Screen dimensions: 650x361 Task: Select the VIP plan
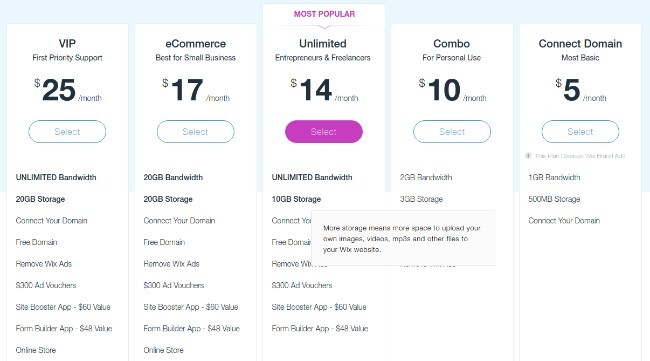pyautogui.click(x=67, y=132)
